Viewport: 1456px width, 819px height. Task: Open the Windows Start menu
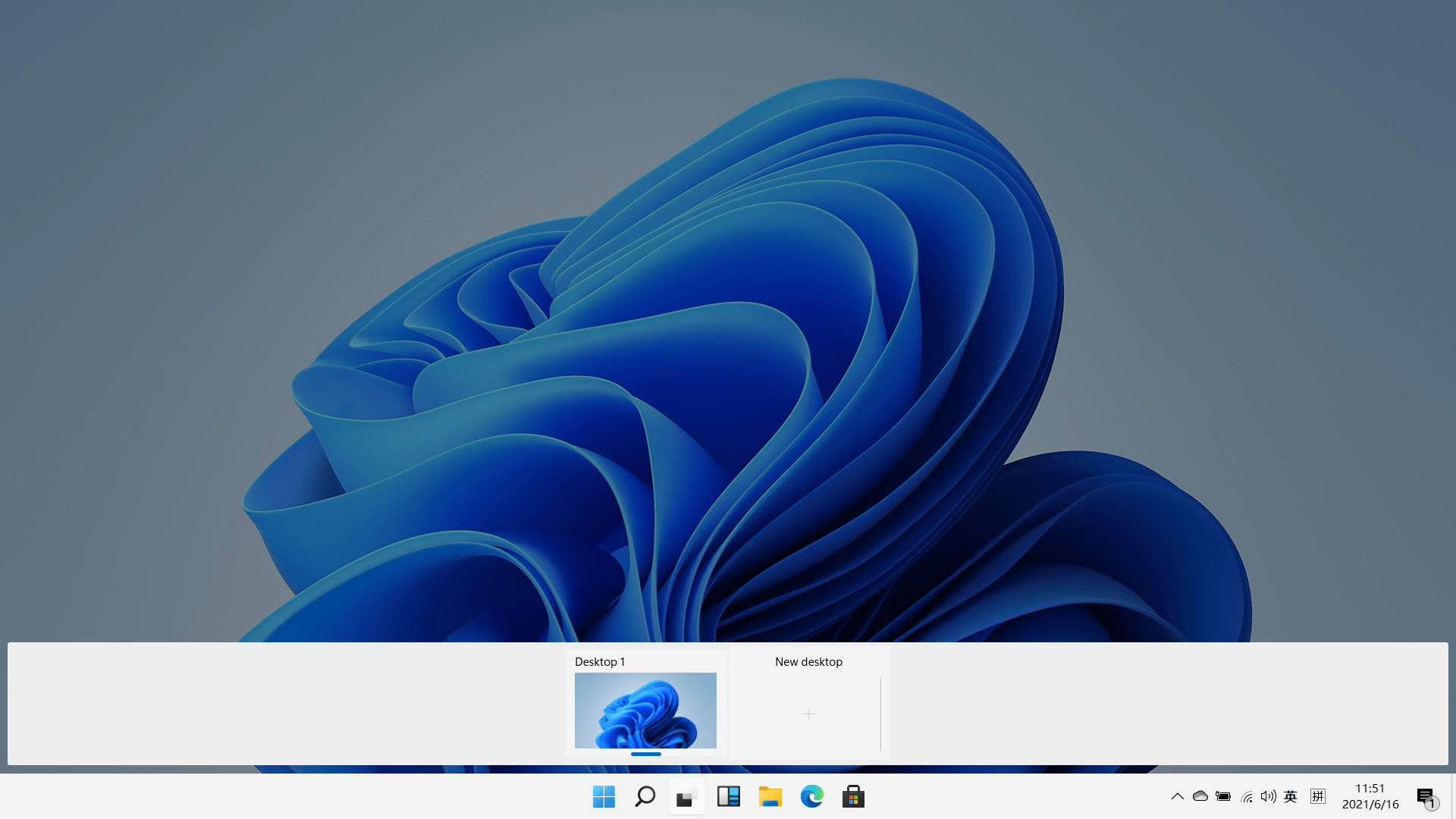[x=604, y=797]
